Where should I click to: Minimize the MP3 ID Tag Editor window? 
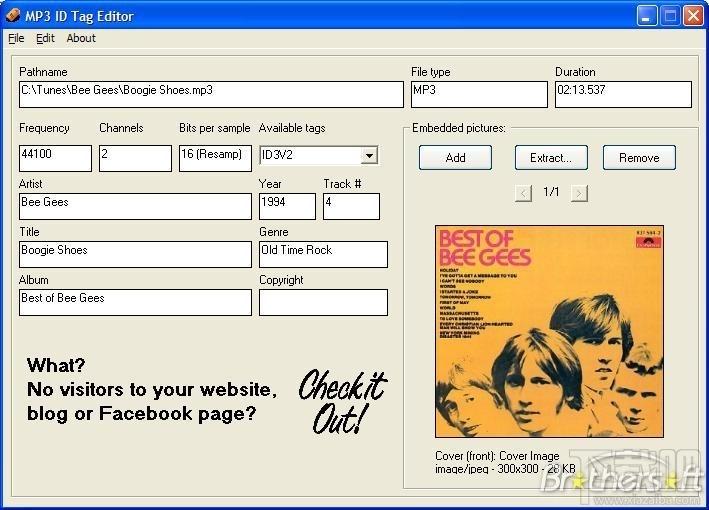point(647,16)
